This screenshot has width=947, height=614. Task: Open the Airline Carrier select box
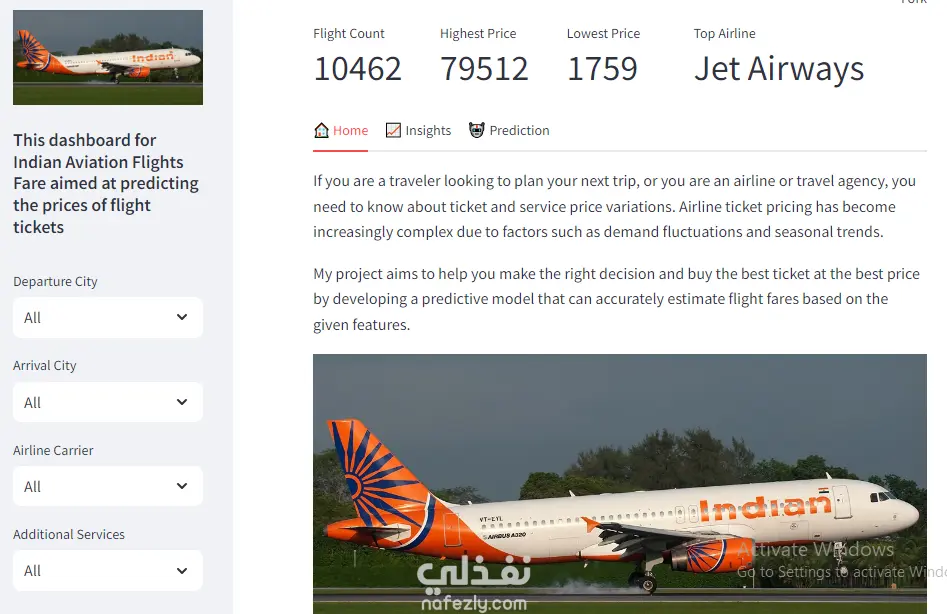click(x=108, y=486)
